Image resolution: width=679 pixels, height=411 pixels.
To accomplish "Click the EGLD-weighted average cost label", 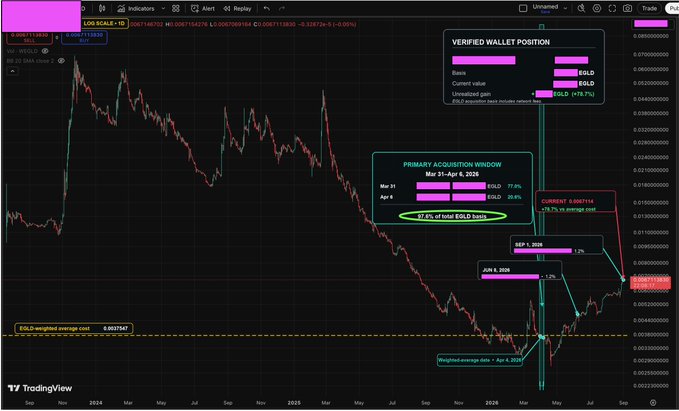I will 74,328.
